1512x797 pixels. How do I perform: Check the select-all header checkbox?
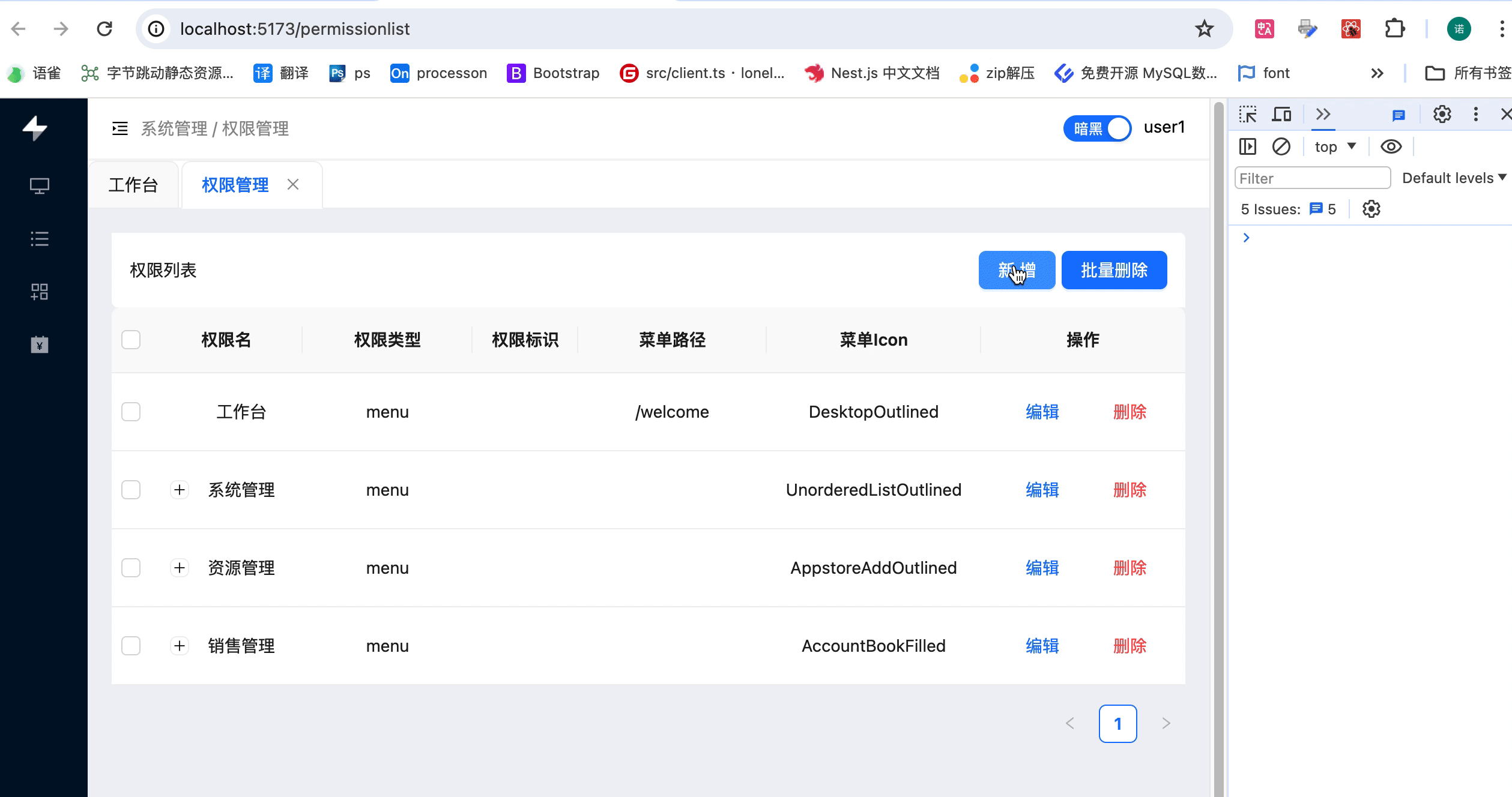click(x=131, y=340)
